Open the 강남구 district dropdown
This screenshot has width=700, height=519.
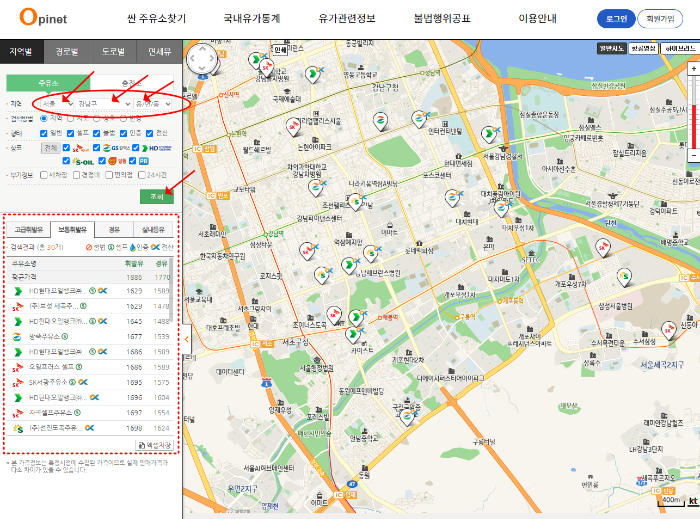point(104,104)
